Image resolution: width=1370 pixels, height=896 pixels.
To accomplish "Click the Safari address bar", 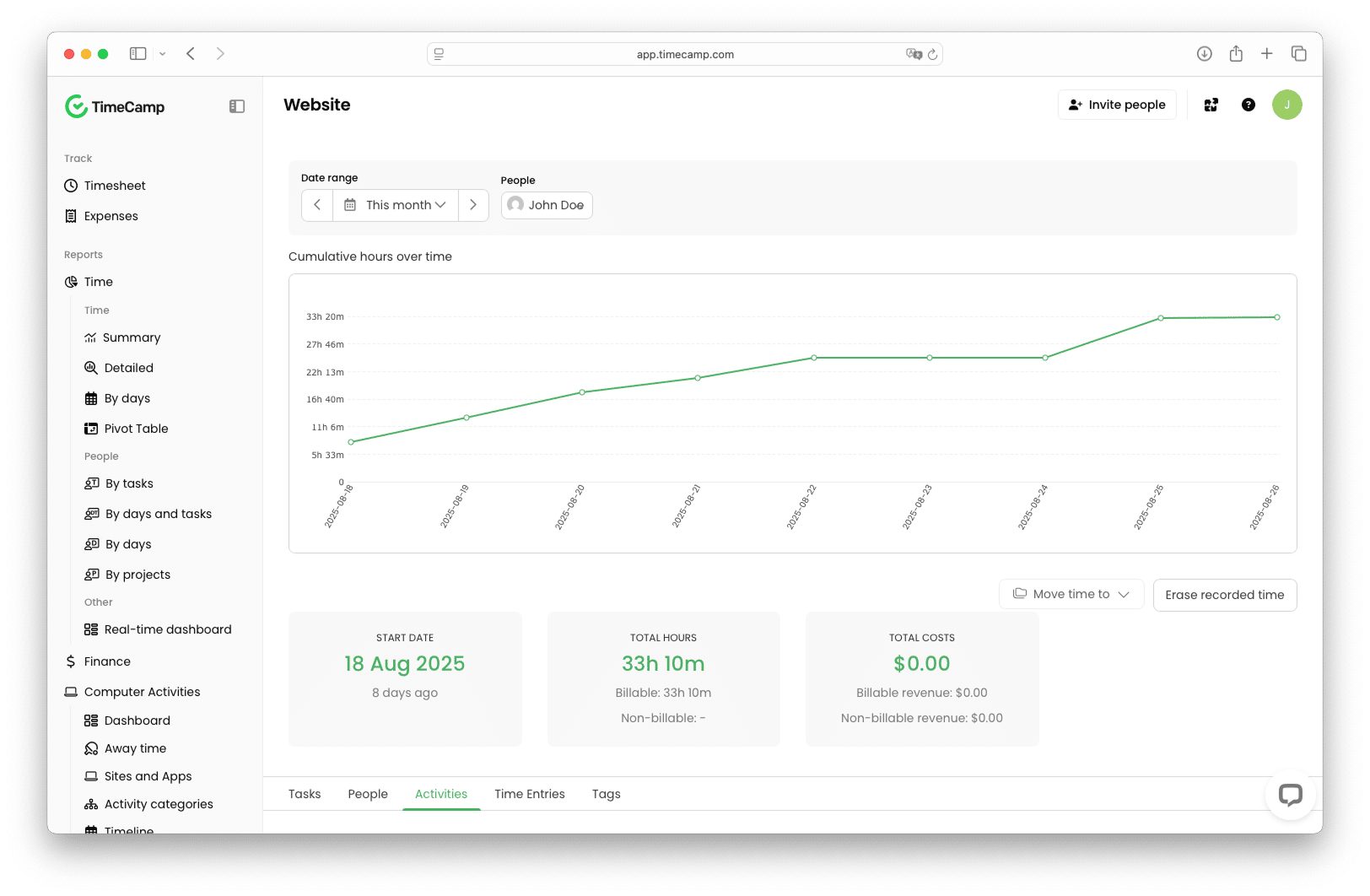I will pos(685,54).
